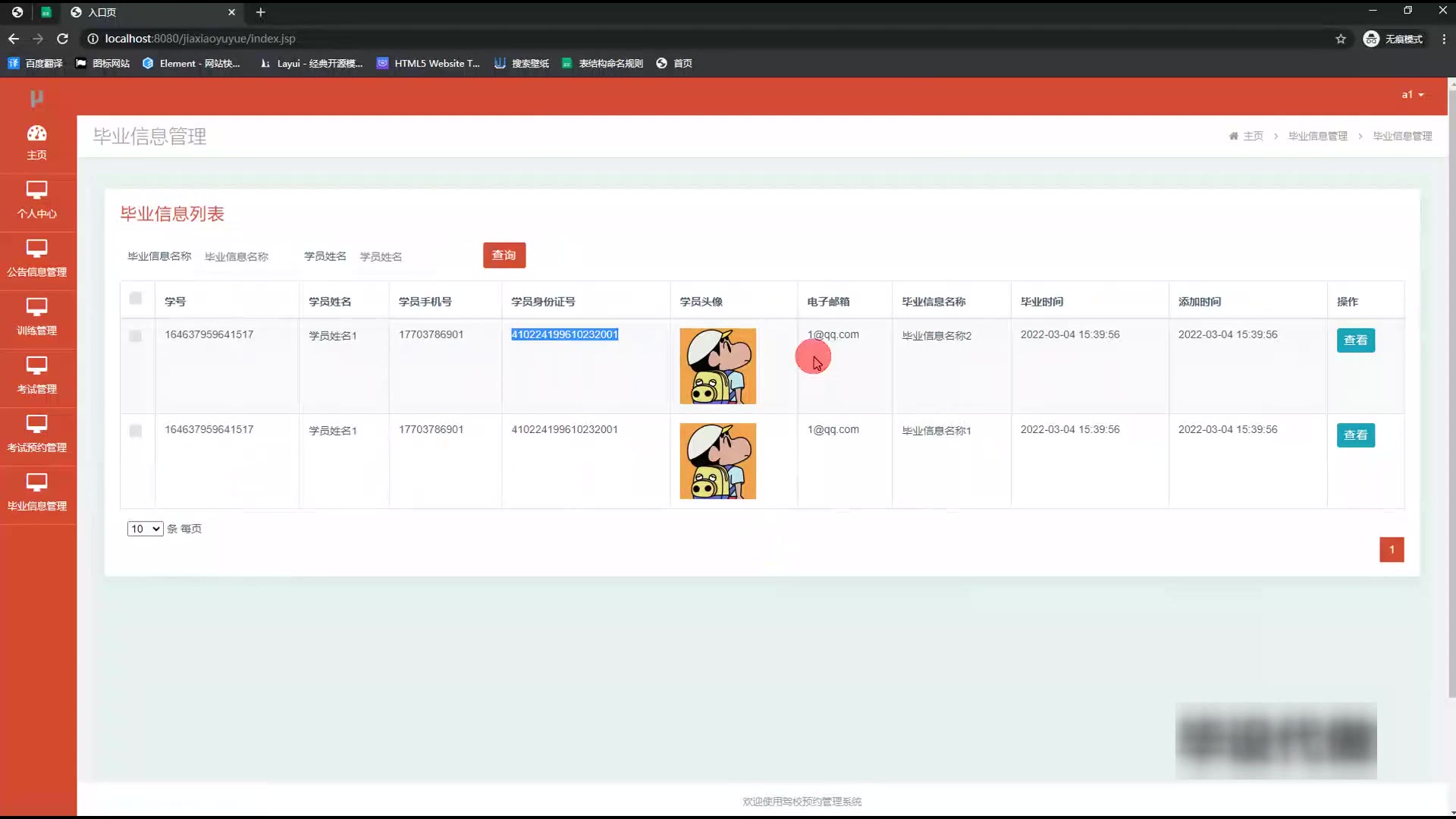Bookmark this page with star icon
1456x819 pixels.
1341,39
